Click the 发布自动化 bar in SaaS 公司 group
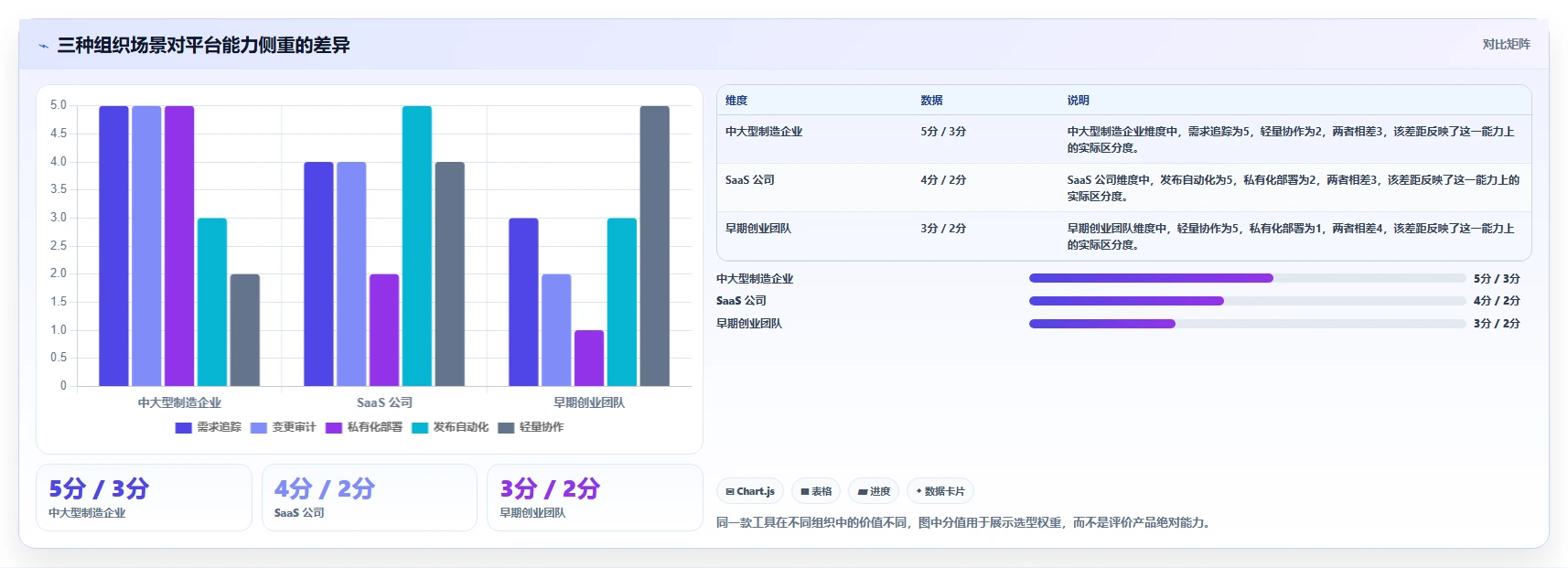Screen dimensions: 1568x568 417,246
